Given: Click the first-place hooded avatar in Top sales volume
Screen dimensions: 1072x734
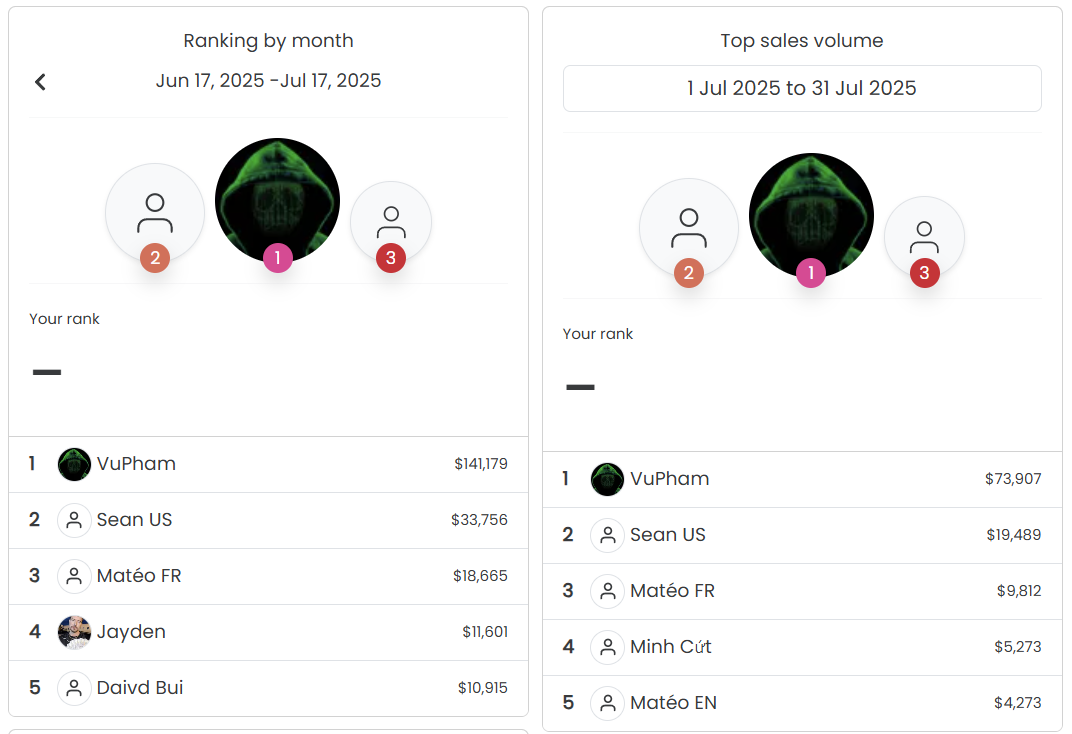Looking at the screenshot, I should pyautogui.click(x=812, y=215).
